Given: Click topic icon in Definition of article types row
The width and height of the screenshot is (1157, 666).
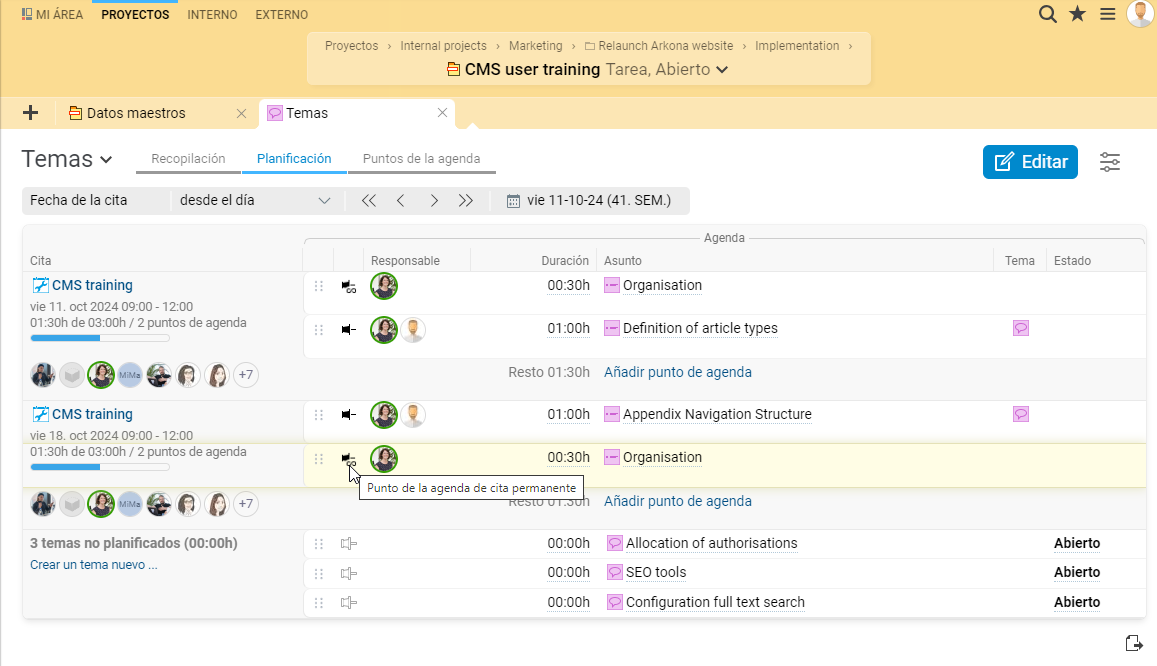Looking at the screenshot, I should [1020, 328].
